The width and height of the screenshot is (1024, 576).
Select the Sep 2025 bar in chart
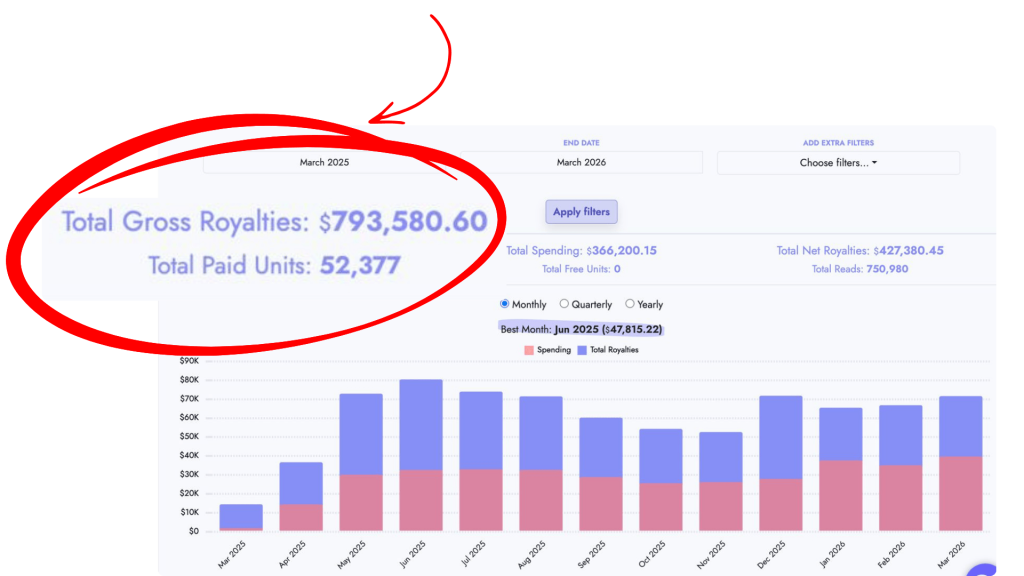600,475
